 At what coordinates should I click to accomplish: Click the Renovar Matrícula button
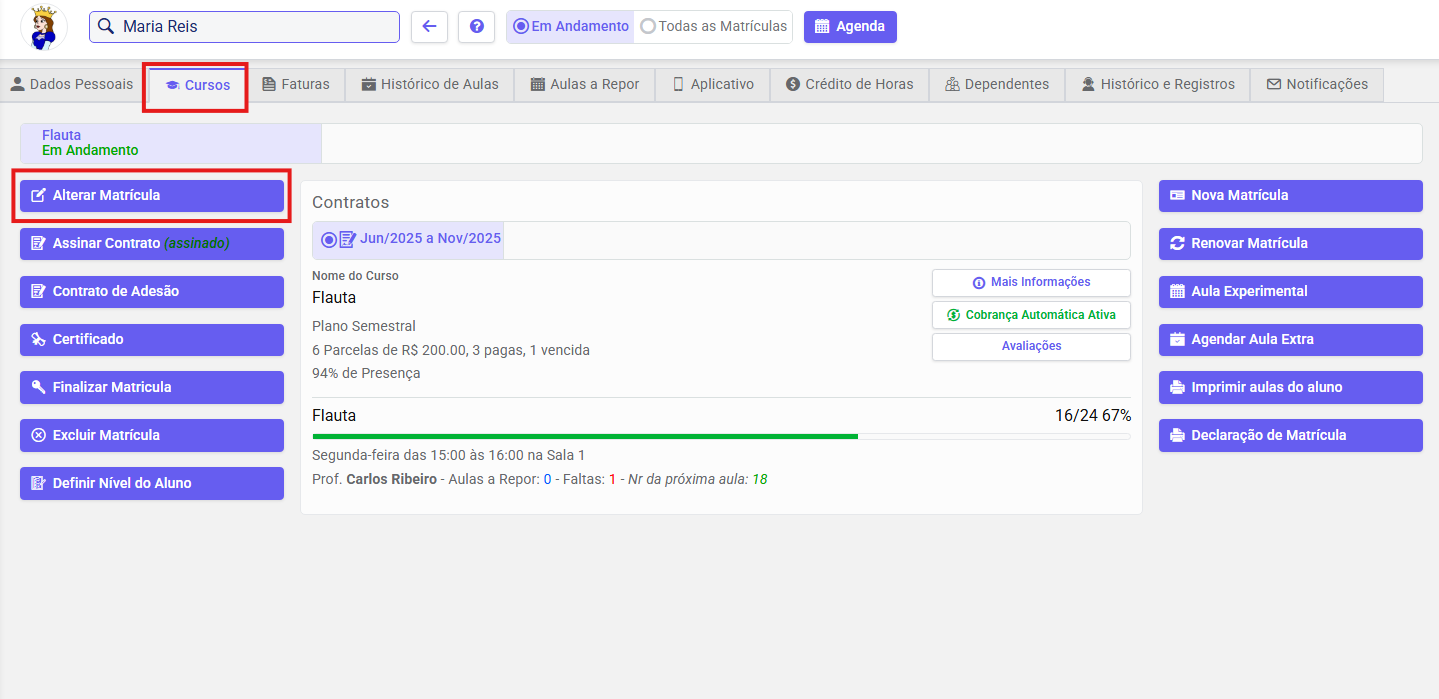tap(1290, 243)
